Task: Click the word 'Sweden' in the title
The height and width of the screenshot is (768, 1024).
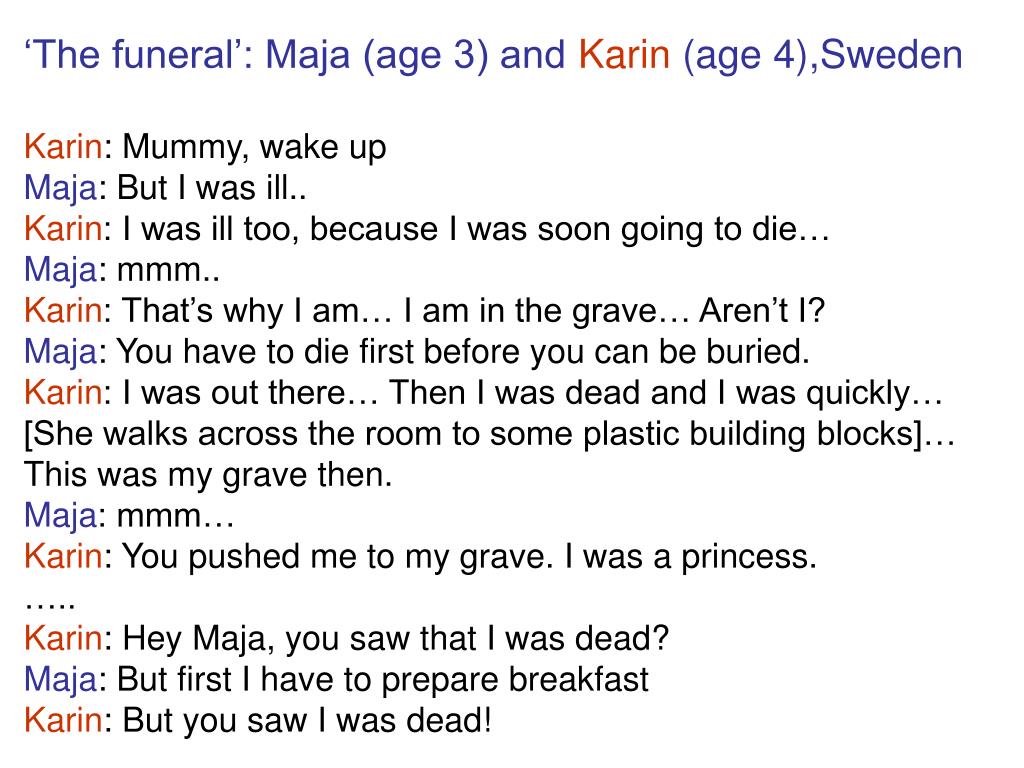Action: pos(891,54)
